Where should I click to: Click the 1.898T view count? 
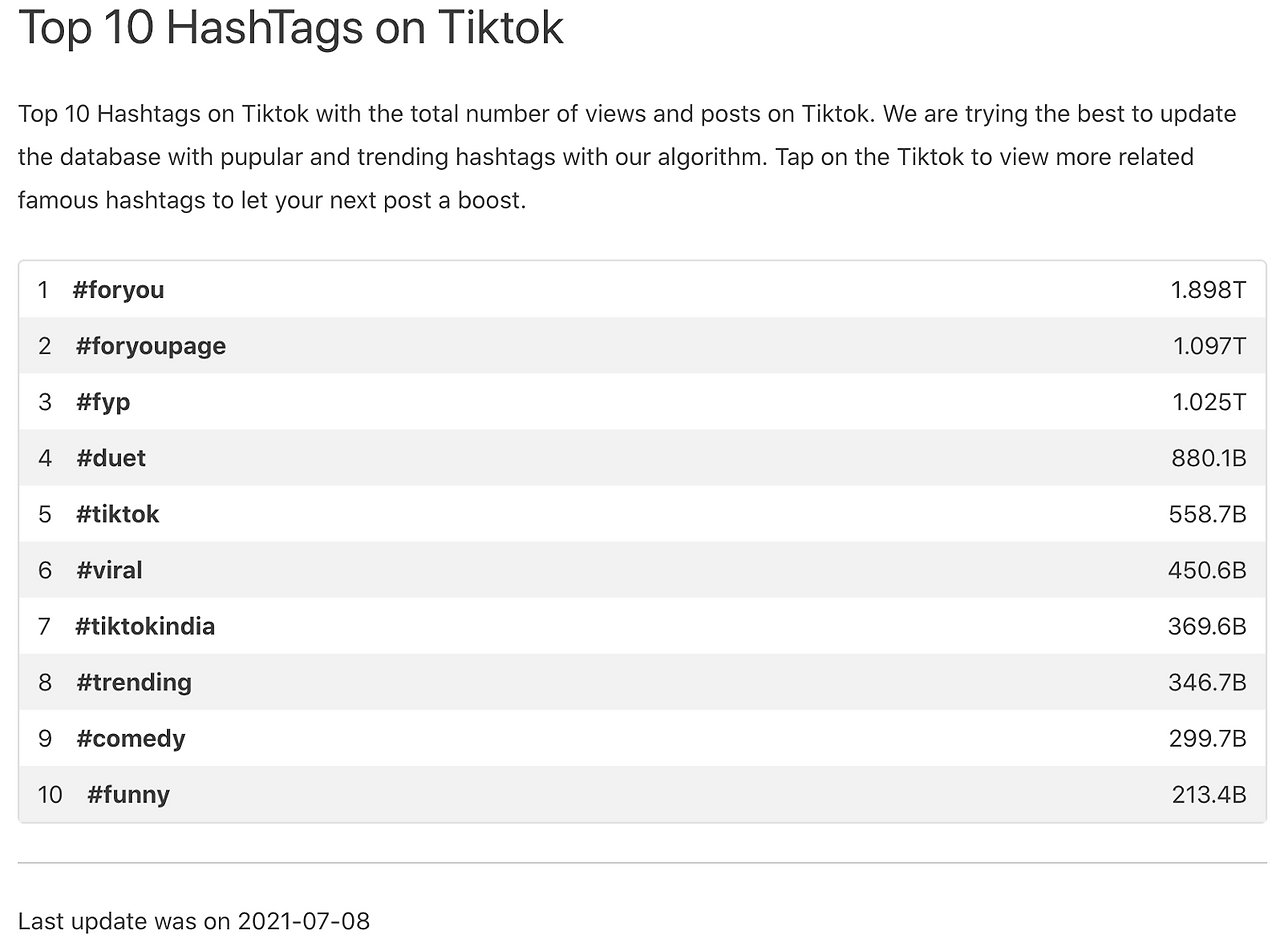(1208, 290)
